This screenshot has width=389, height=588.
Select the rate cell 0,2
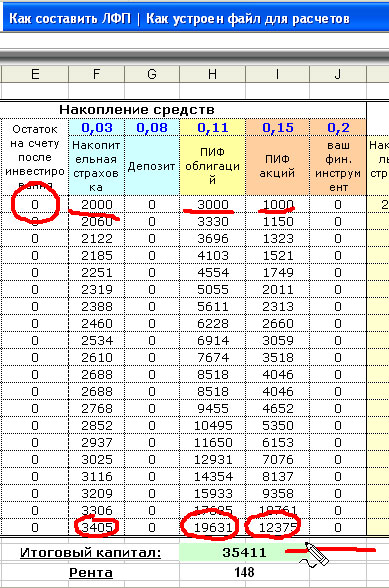[x=338, y=128]
